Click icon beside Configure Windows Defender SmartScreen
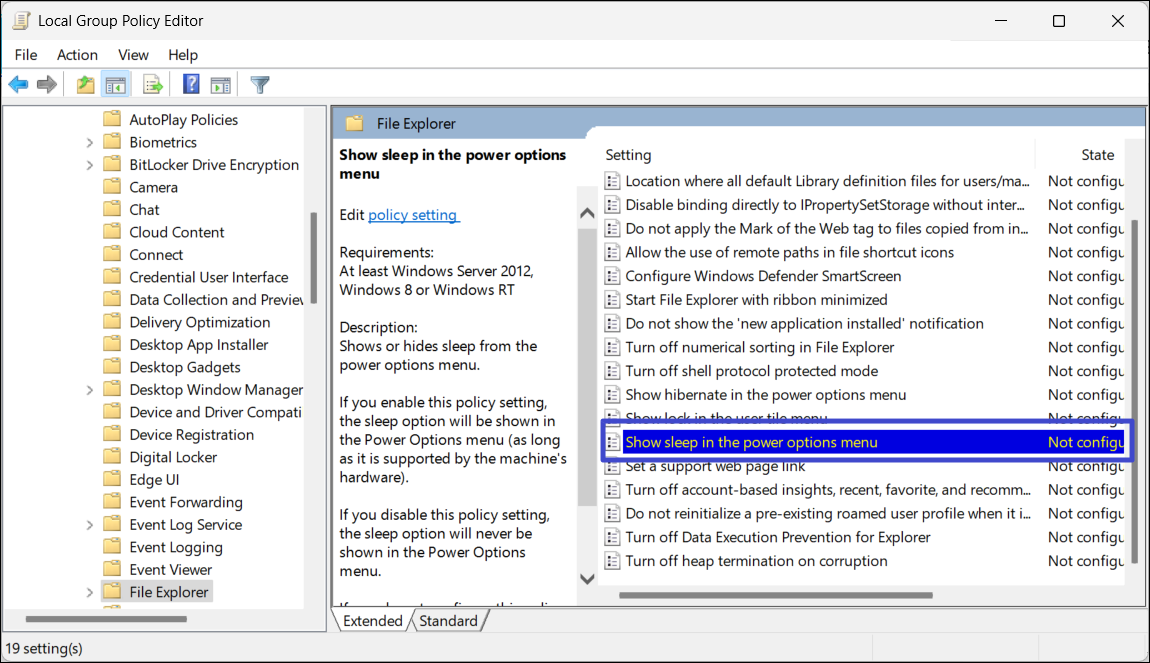The height and width of the screenshot is (663, 1150). 612,276
